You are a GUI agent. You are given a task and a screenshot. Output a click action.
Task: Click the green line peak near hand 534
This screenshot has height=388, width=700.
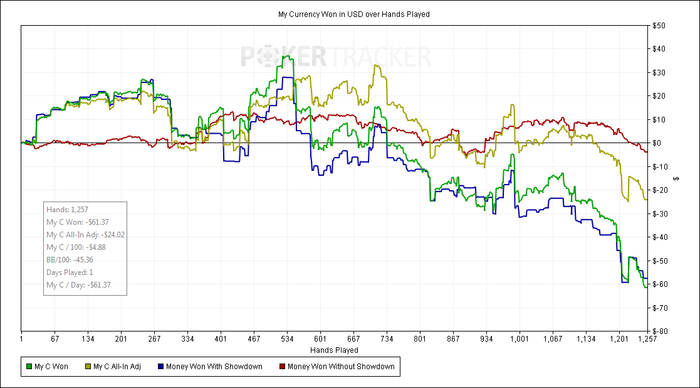pyautogui.click(x=287, y=57)
